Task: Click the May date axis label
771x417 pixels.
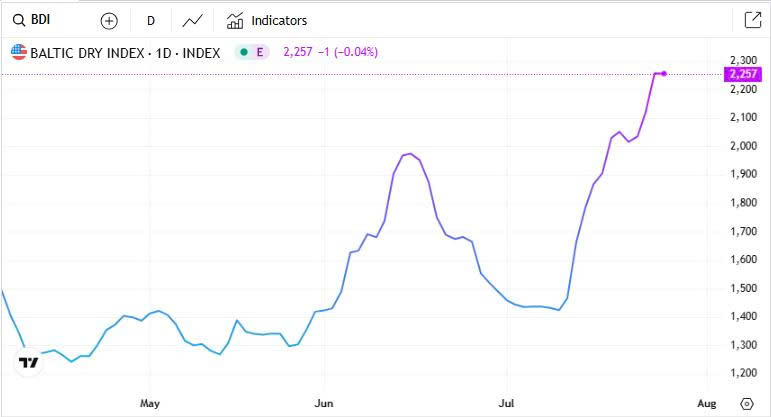Action: tap(150, 403)
